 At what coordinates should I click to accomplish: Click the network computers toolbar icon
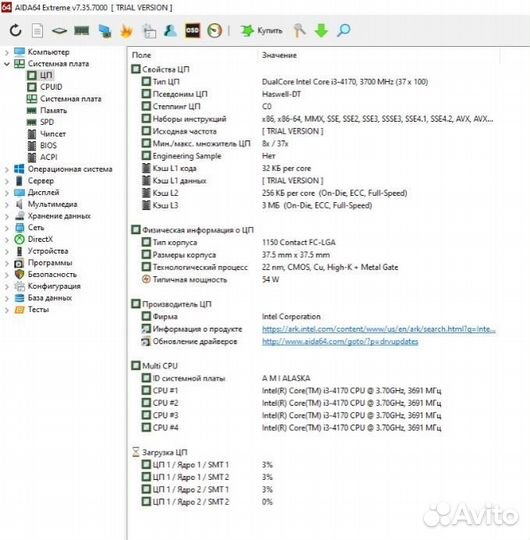105,31
